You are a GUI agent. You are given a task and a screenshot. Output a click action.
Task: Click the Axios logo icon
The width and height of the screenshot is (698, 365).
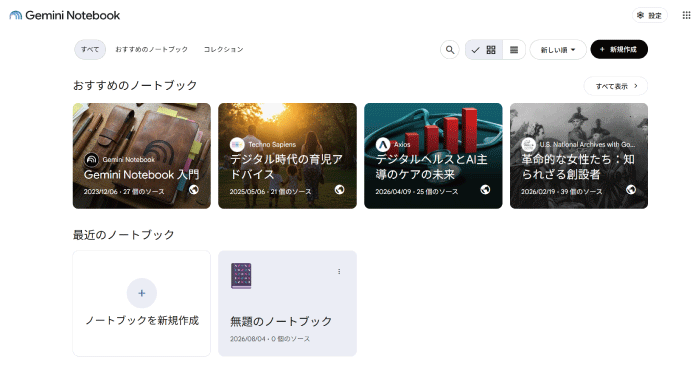pos(383,144)
